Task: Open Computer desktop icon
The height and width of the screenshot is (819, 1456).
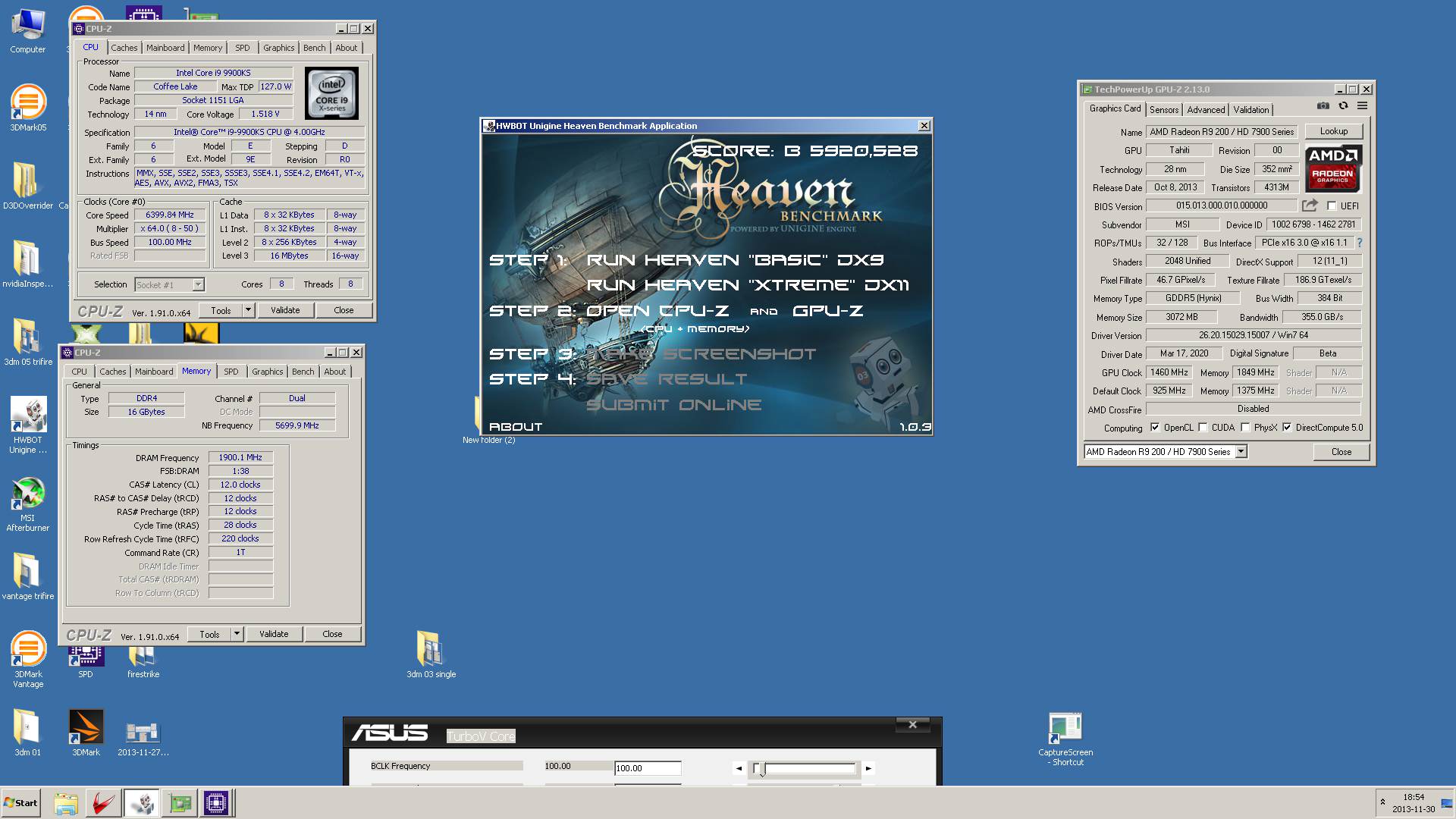Action: (x=27, y=31)
